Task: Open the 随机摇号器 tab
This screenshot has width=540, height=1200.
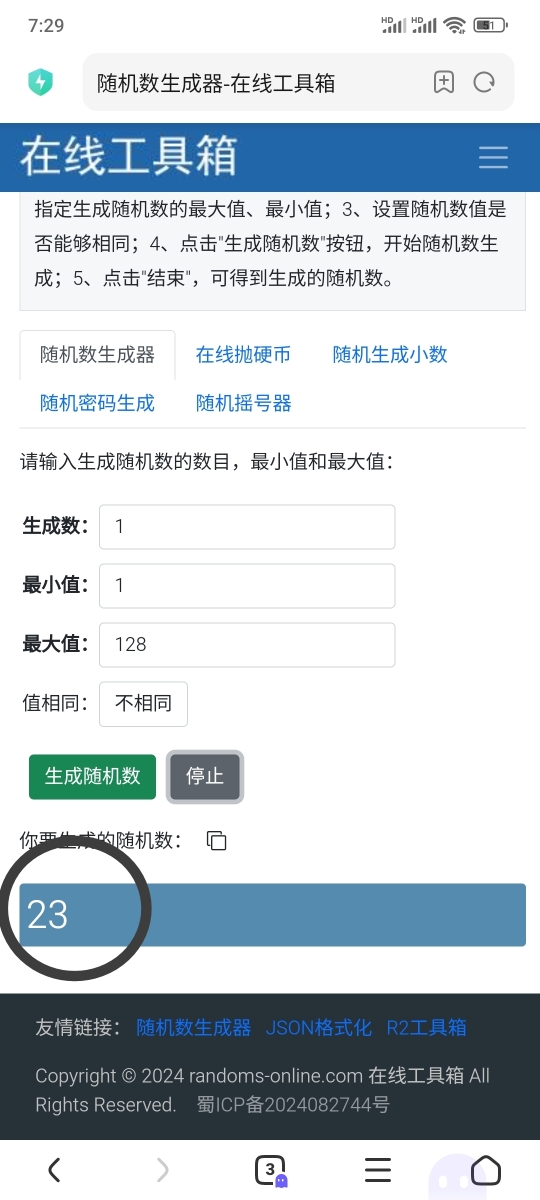Action: click(244, 404)
